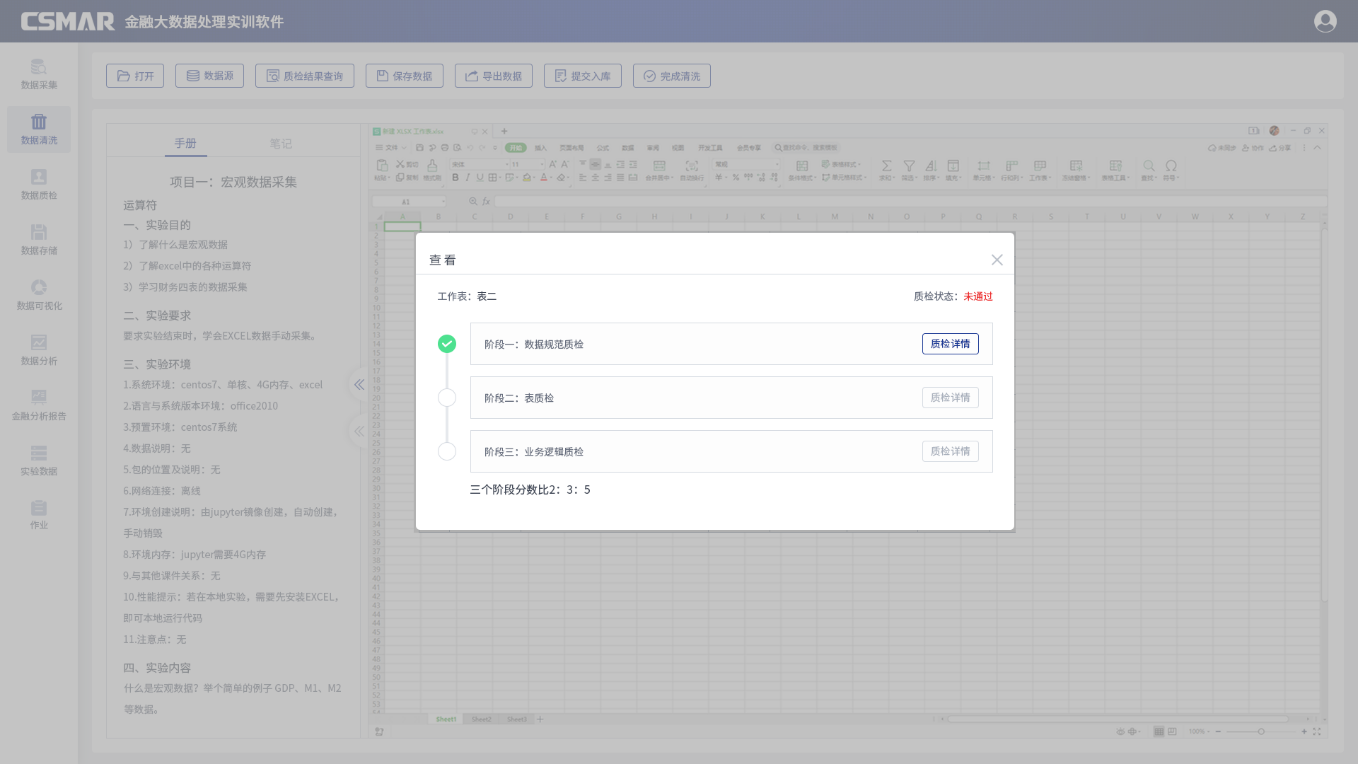Viewport: 1358px width, 764px height.
Task: Click the 完成清洗 toolbar button
Action: pos(671,76)
